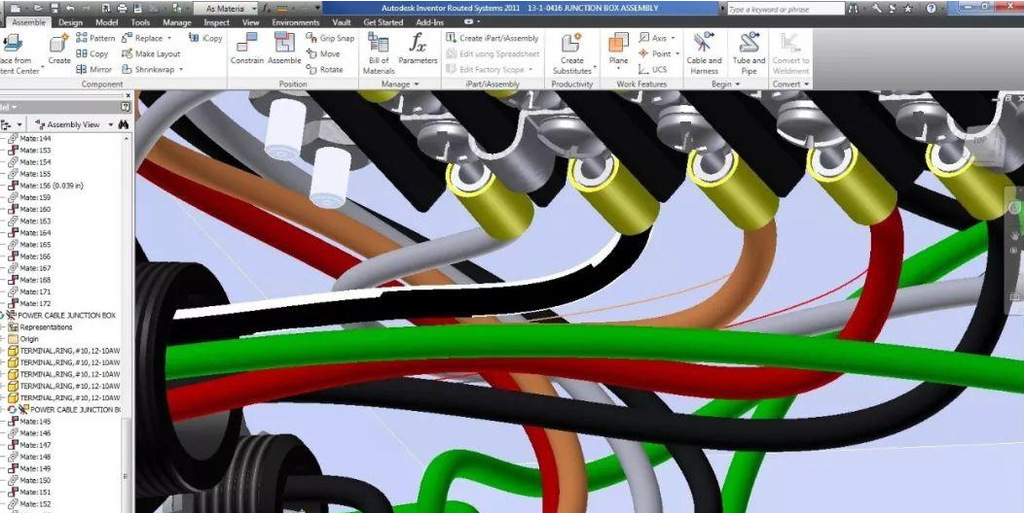Switch to the Inspect ribbon tab
The image size is (1024, 513).
216,22
